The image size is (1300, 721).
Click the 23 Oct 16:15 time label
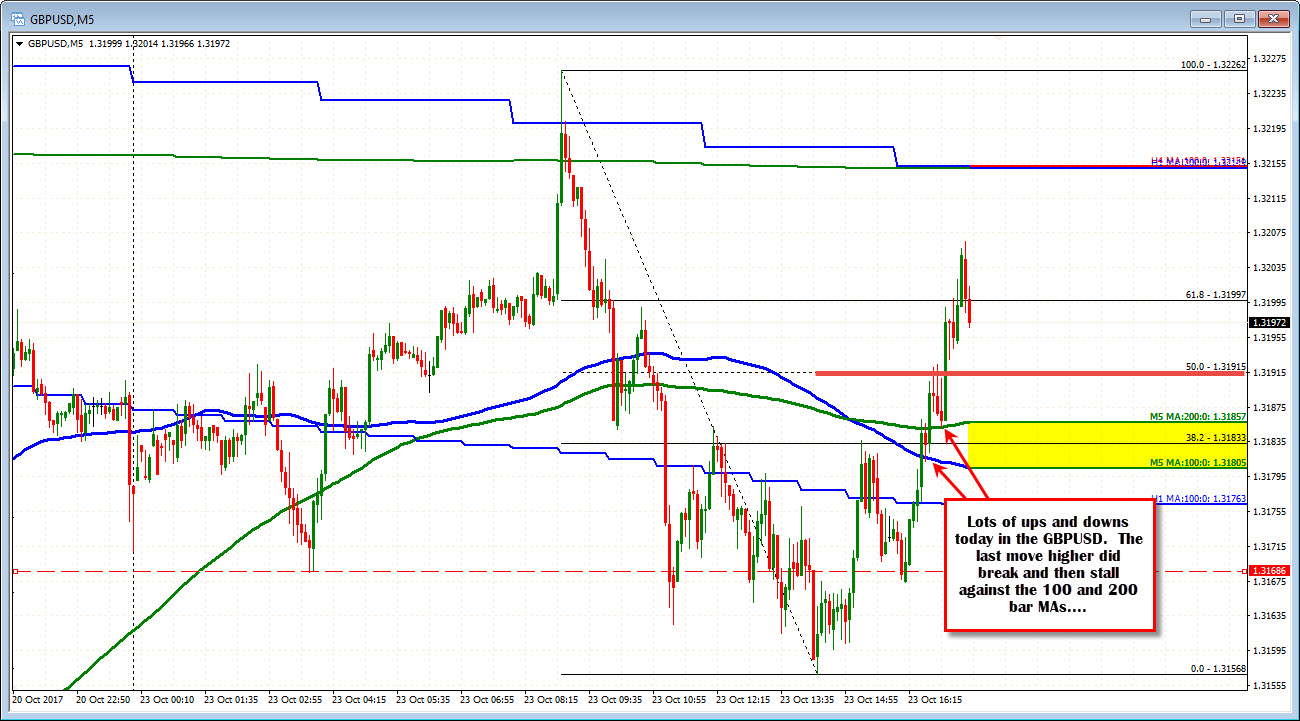pyautogui.click(x=936, y=700)
